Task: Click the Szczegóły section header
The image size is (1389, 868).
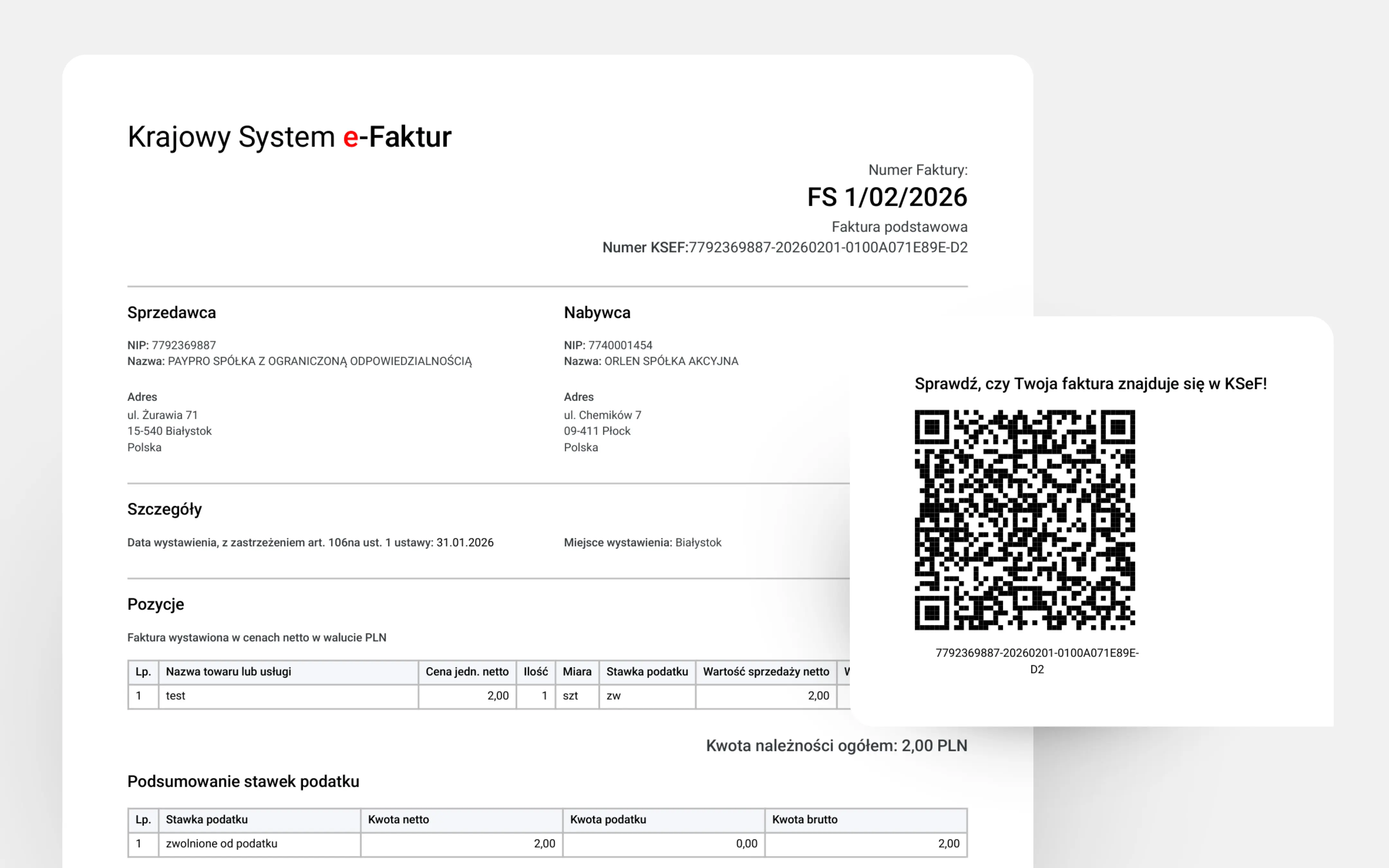Action: pos(165,509)
